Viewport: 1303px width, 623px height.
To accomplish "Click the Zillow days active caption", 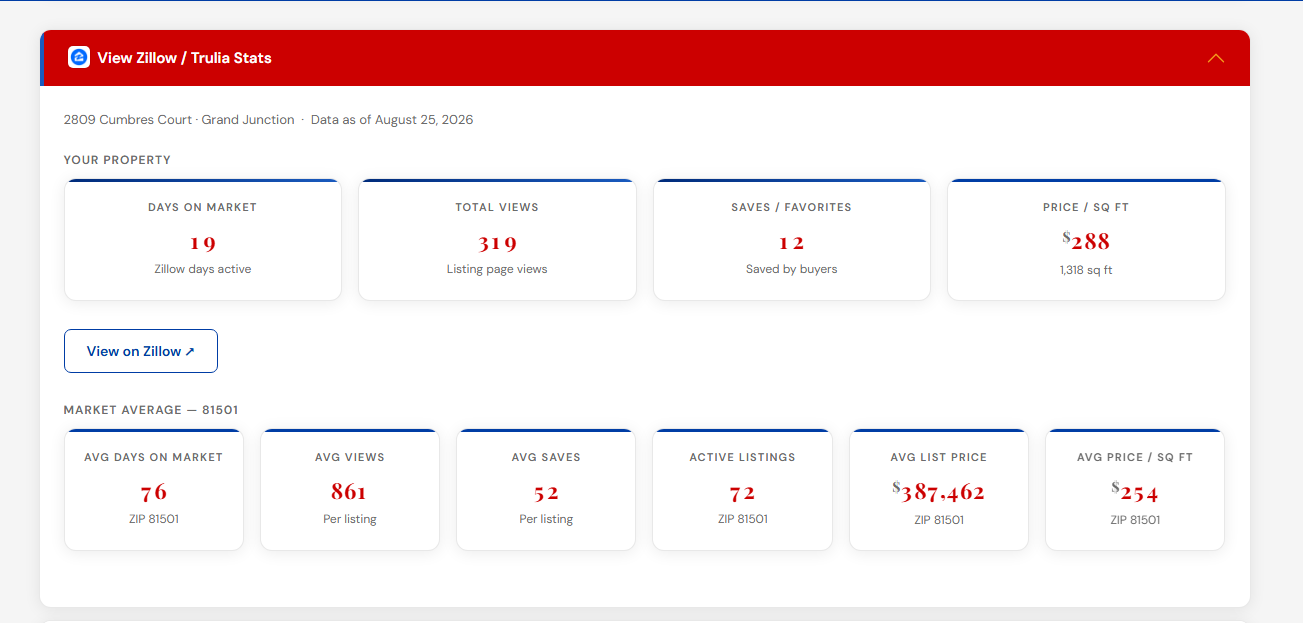I will click(x=203, y=269).
